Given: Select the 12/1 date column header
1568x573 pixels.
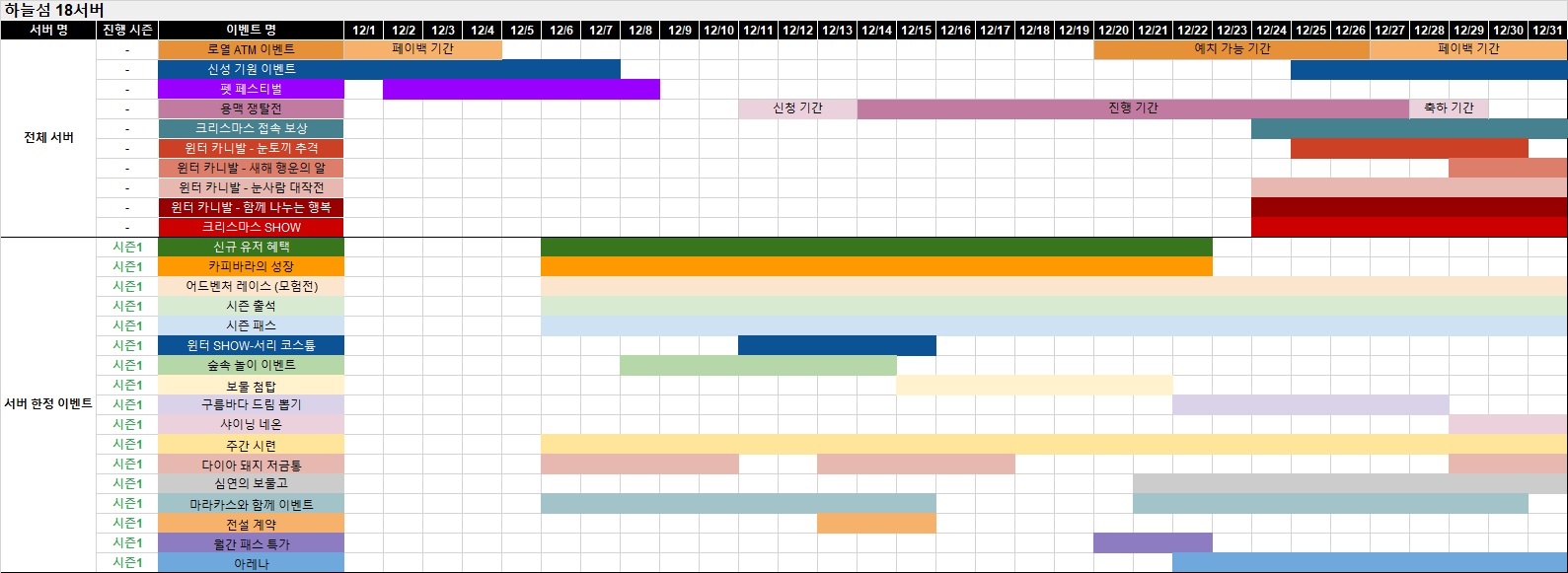Looking at the screenshot, I should tap(363, 31).
